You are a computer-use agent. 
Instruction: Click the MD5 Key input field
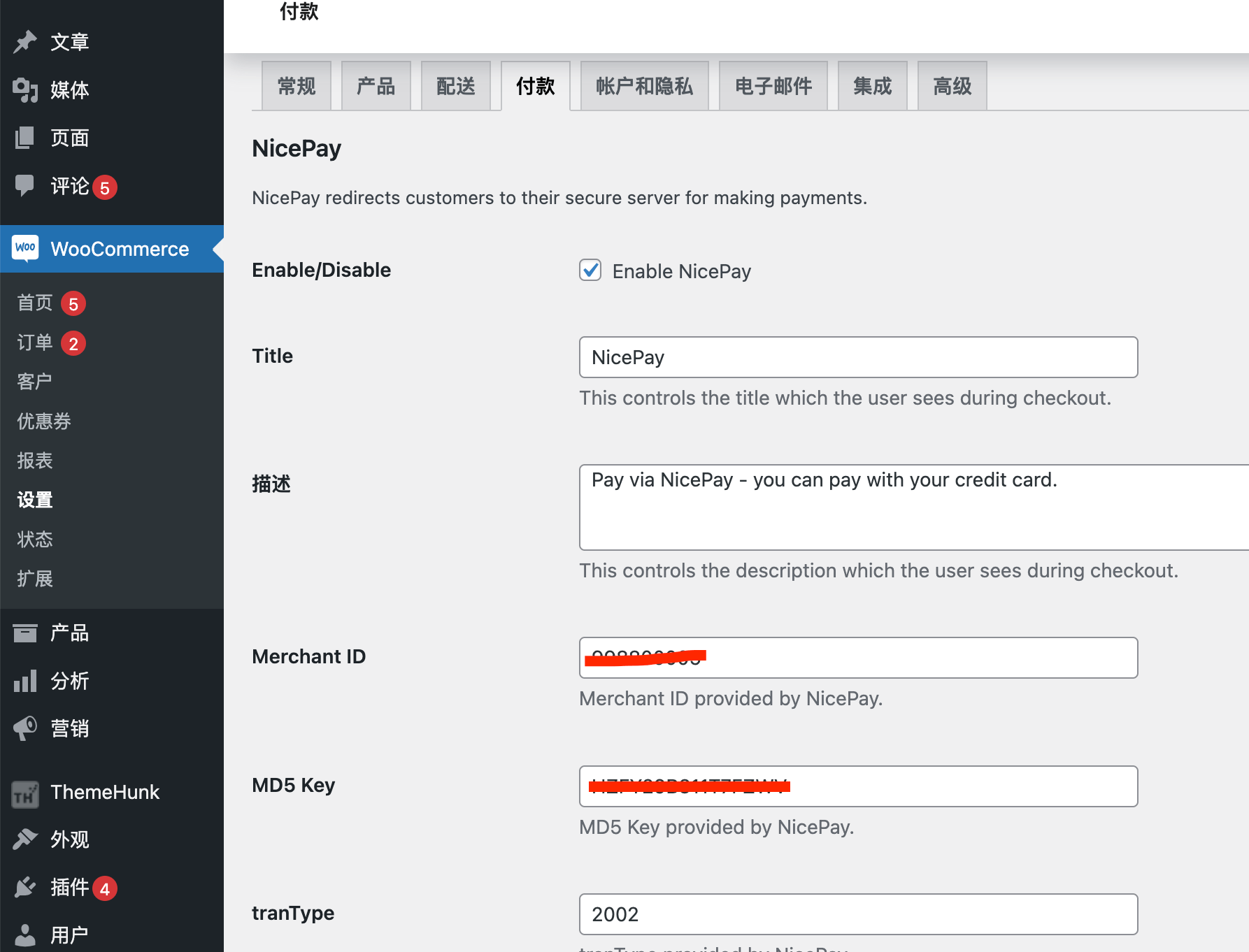point(859,786)
